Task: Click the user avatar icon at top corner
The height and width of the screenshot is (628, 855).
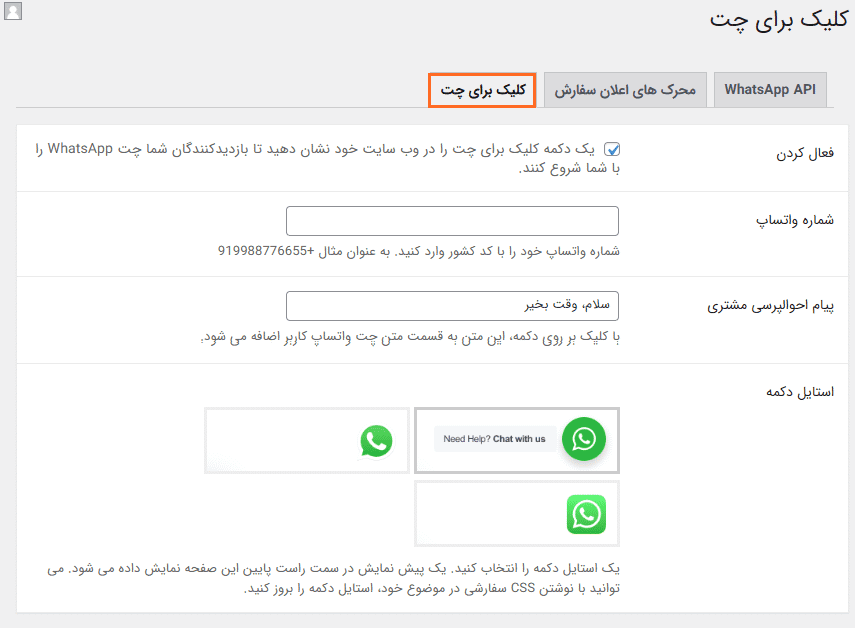Action: click(13, 11)
